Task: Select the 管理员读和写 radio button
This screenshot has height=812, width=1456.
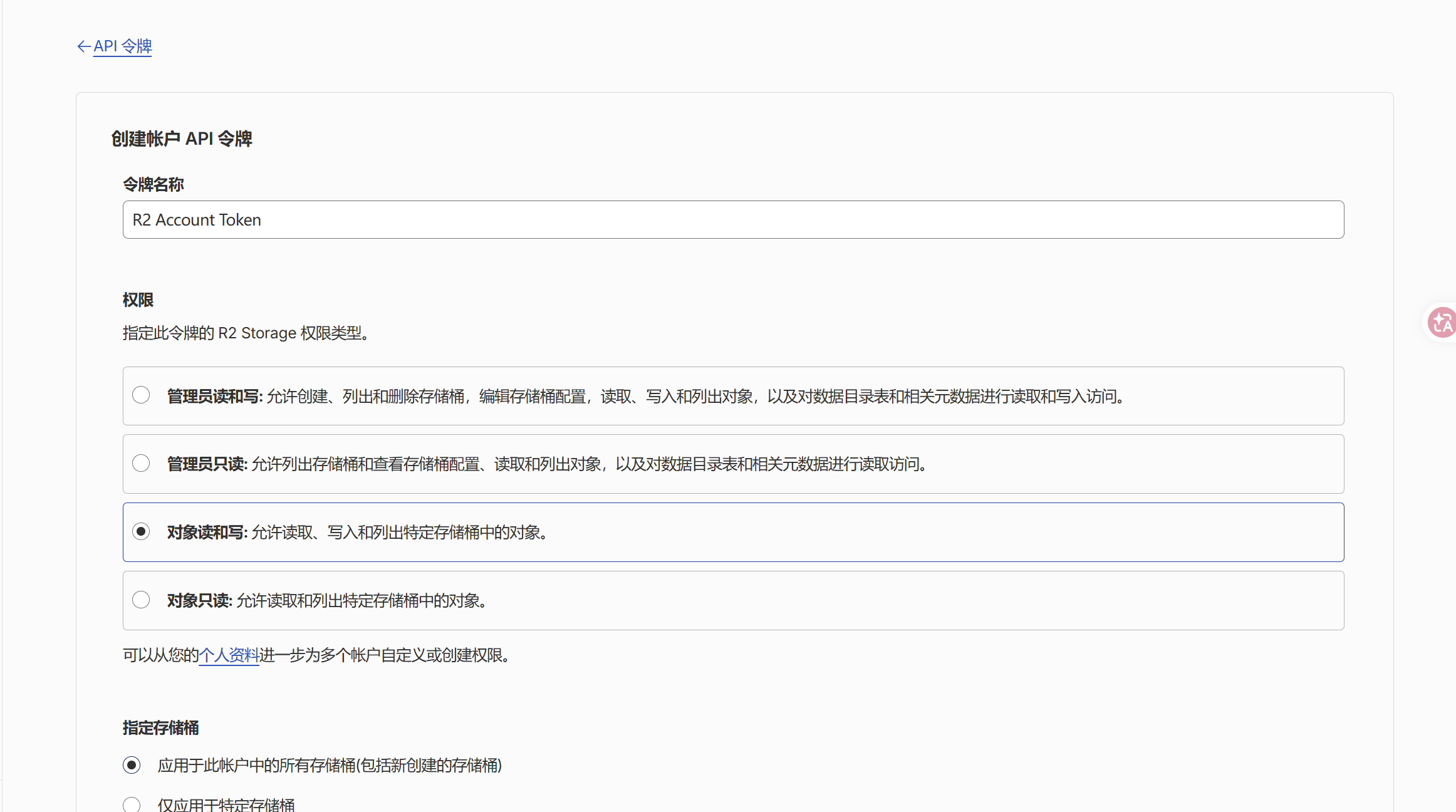Action: coord(141,395)
